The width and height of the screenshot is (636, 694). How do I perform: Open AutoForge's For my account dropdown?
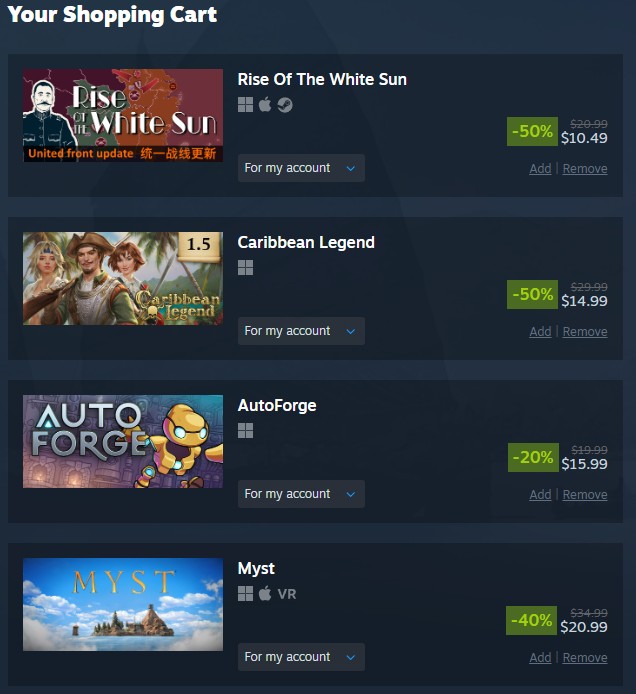tap(301, 494)
